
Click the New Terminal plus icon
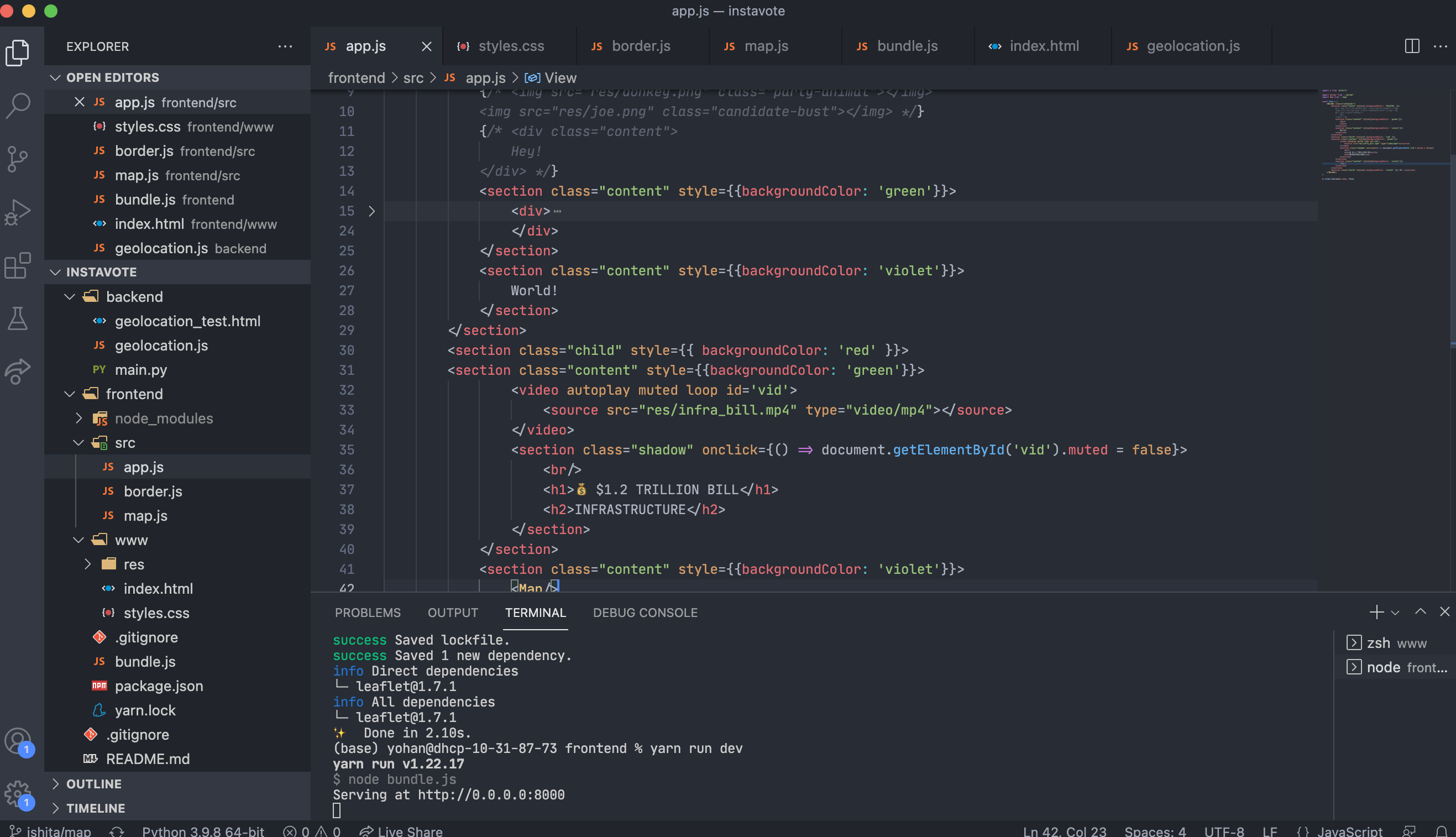click(x=1376, y=612)
